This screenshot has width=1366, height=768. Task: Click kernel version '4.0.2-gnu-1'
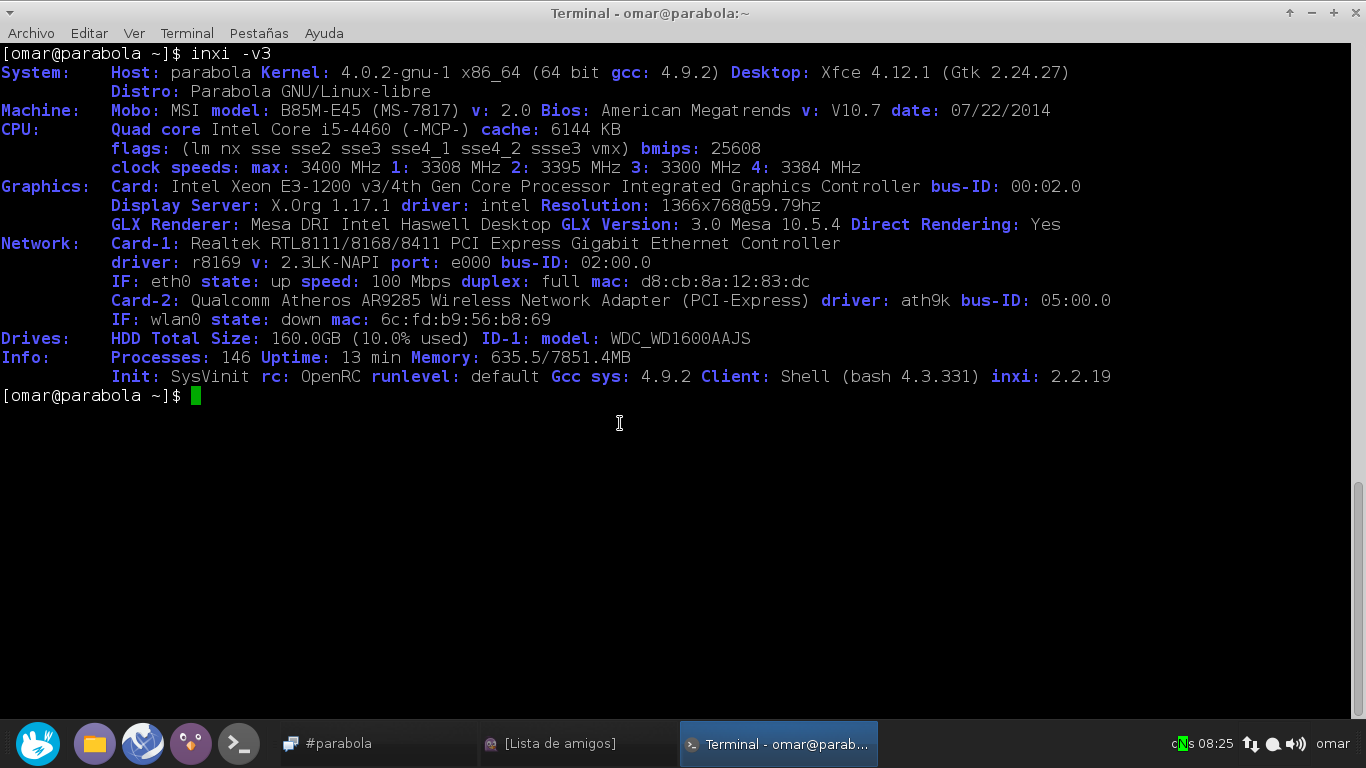coord(396,73)
